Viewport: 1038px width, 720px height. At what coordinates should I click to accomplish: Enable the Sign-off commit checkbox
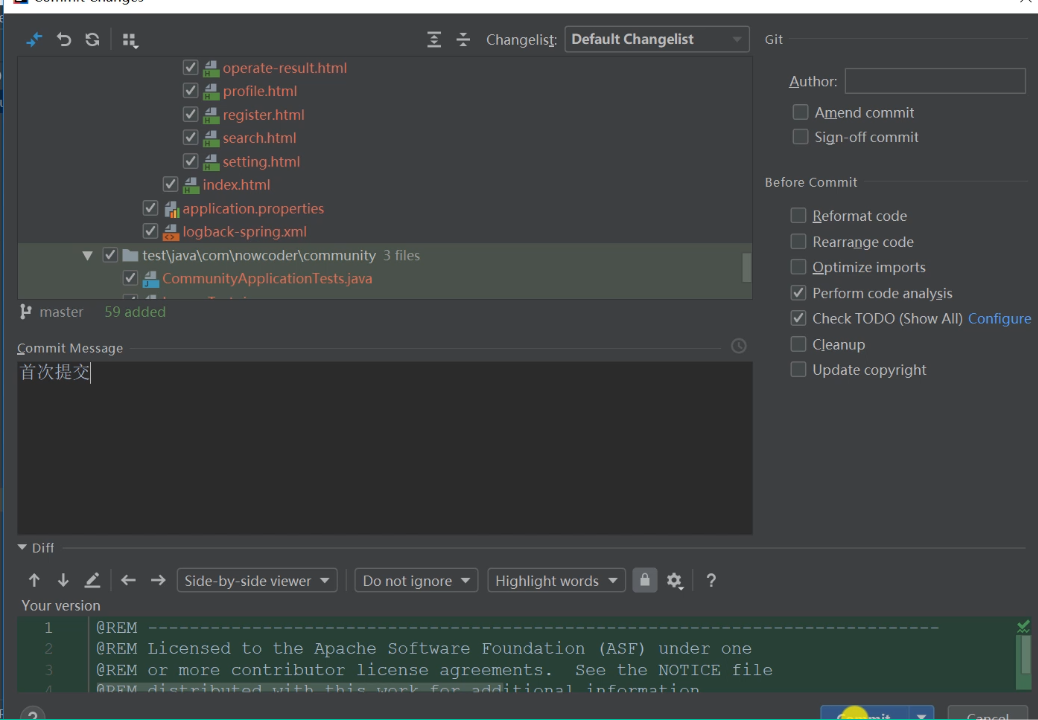coord(800,136)
